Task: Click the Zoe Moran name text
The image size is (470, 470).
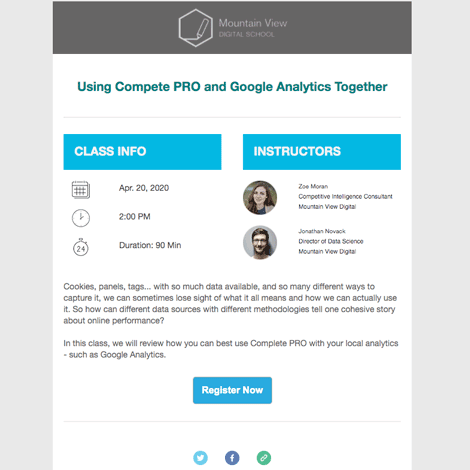Action: [313, 186]
